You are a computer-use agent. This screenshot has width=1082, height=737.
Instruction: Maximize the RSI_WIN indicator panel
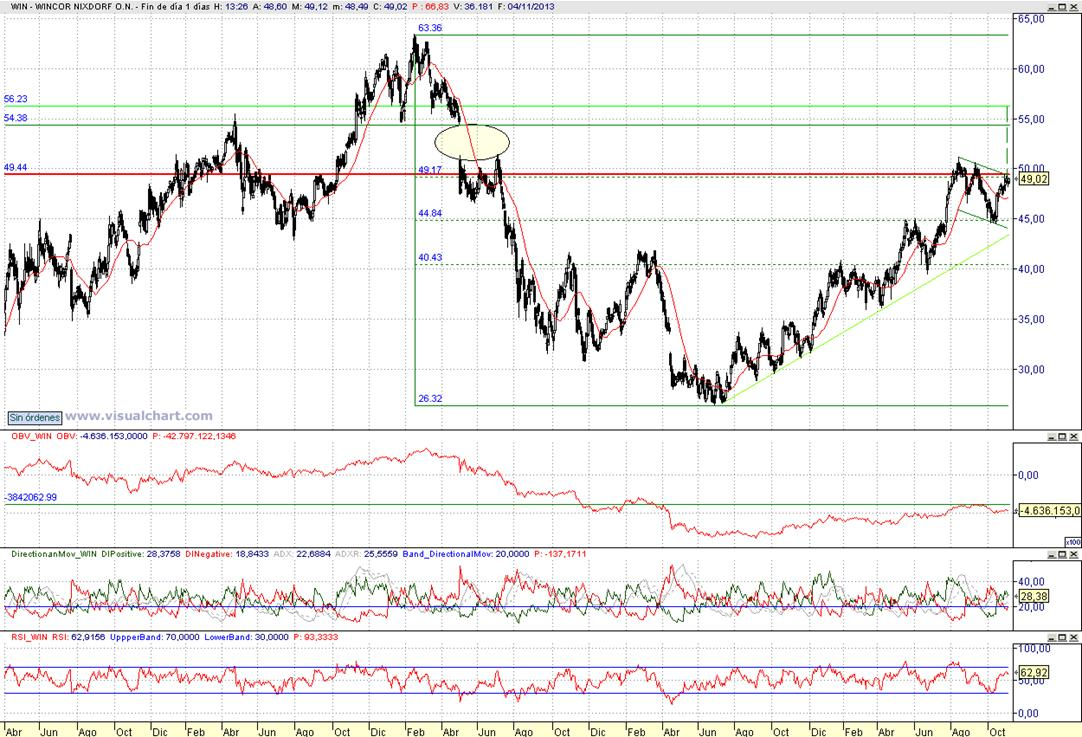1063,638
